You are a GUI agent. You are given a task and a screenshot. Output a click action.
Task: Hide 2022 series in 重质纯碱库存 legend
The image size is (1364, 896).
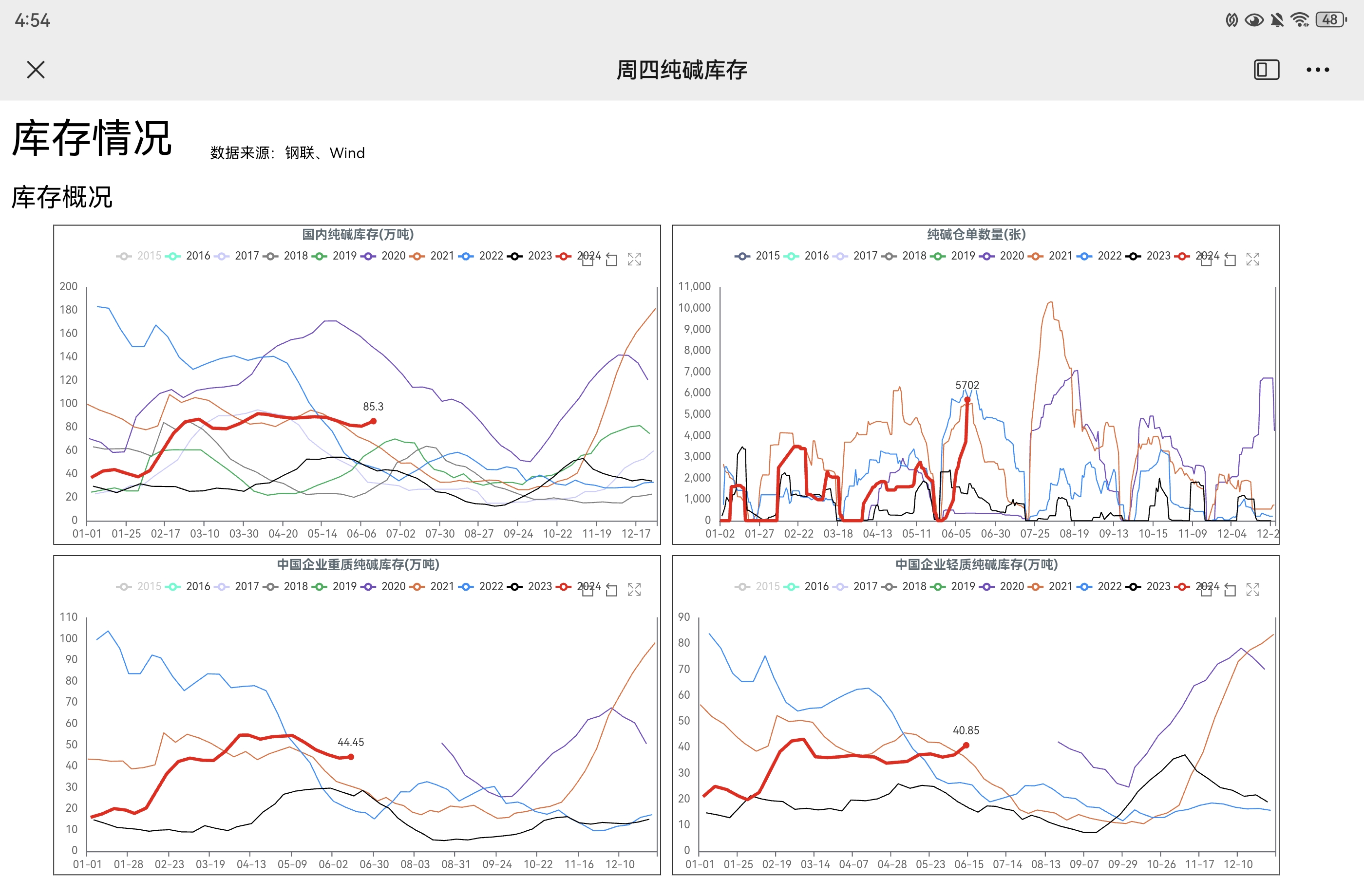[x=480, y=587]
